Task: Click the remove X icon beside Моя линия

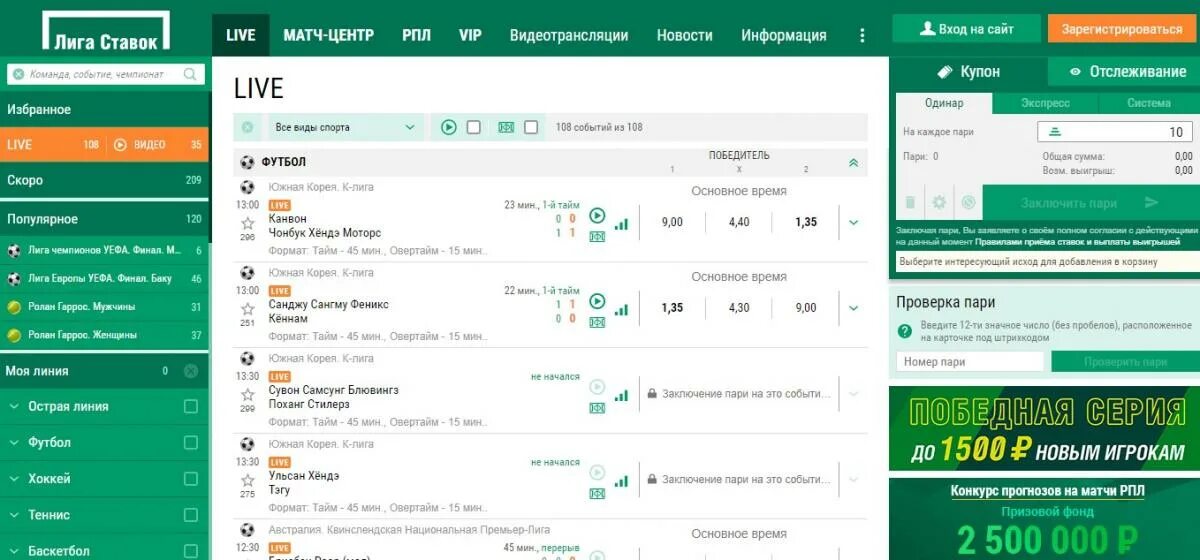Action: pyautogui.click(x=191, y=371)
